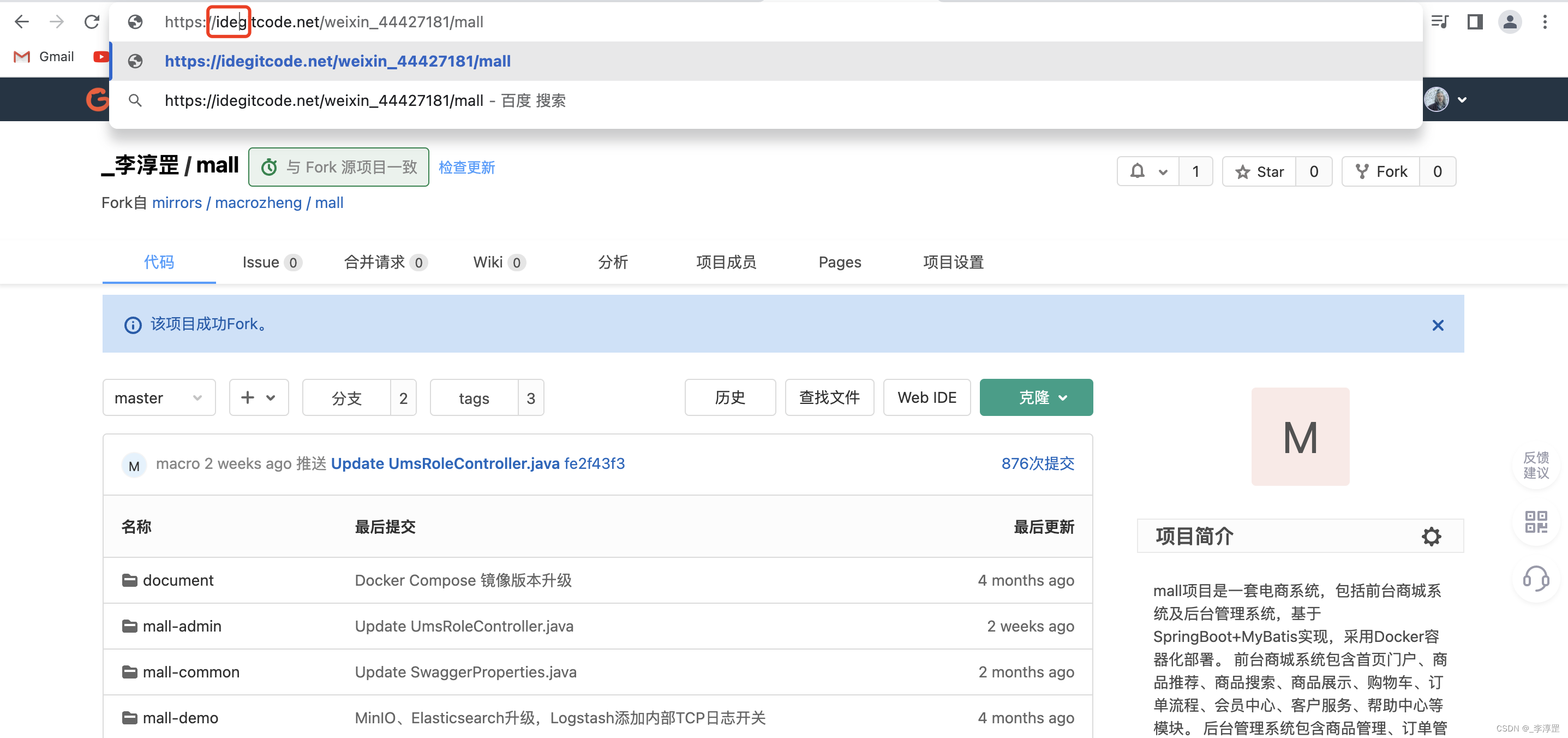Click the globe icon in the address bar
Viewport: 1568px width, 738px height.
[135, 22]
